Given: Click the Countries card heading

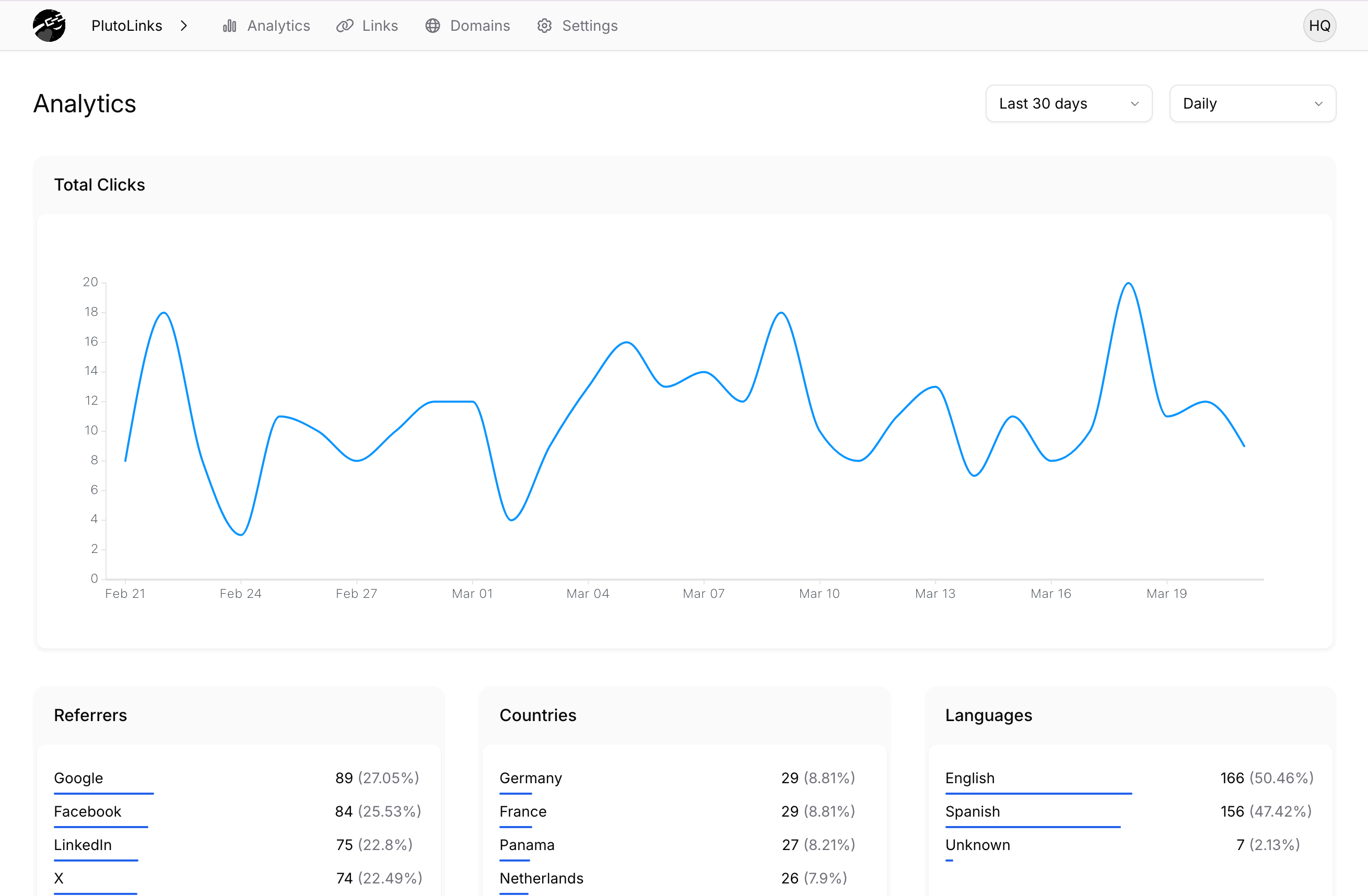Looking at the screenshot, I should (538, 715).
